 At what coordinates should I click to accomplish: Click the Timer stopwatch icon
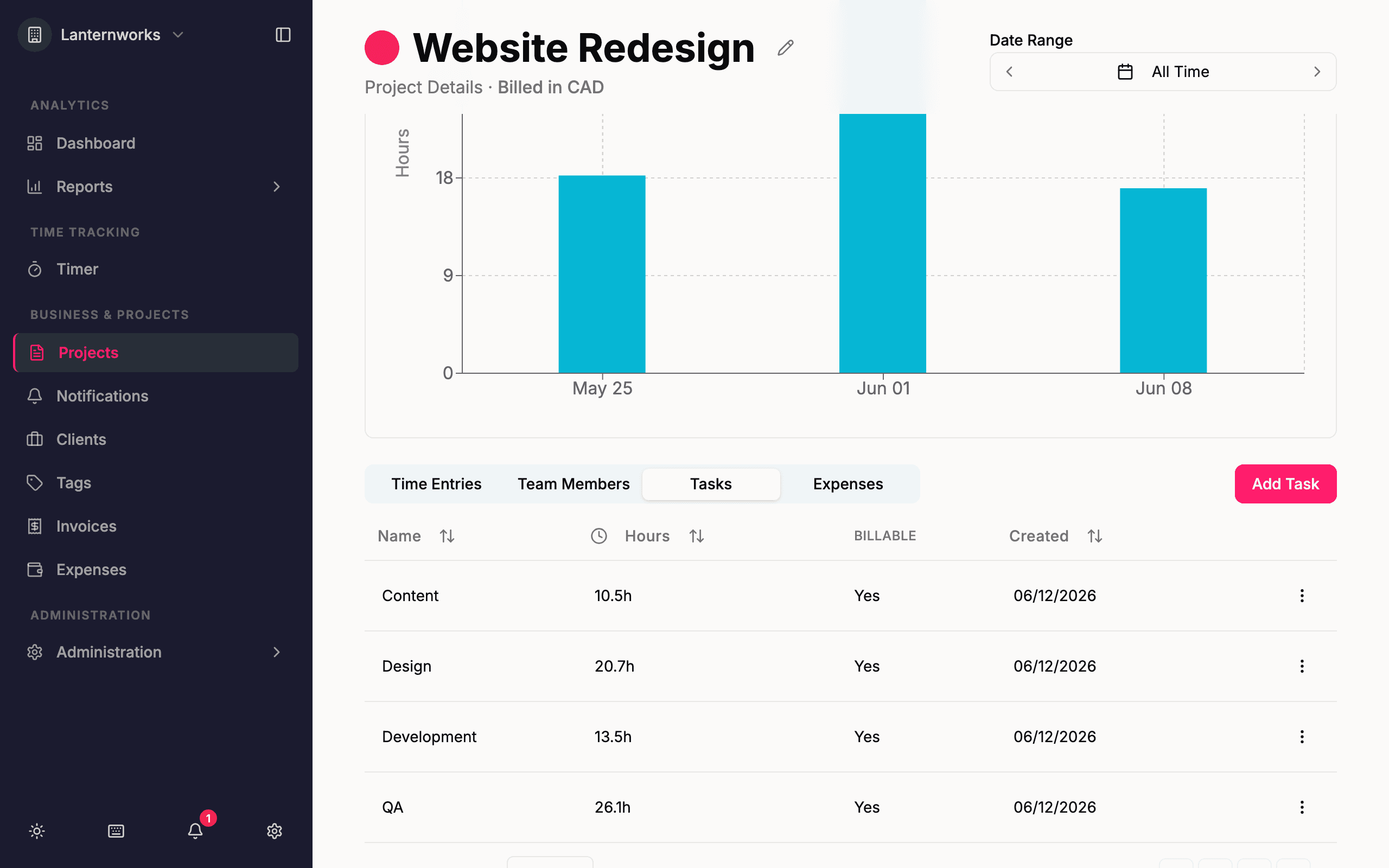(35, 269)
